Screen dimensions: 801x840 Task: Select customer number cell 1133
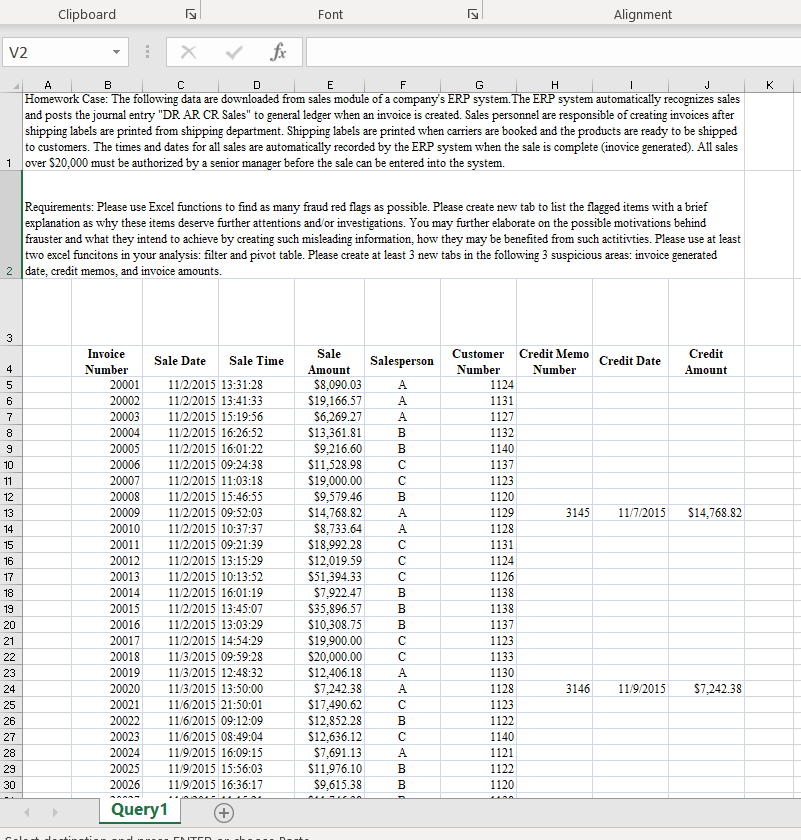(x=478, y=657)
